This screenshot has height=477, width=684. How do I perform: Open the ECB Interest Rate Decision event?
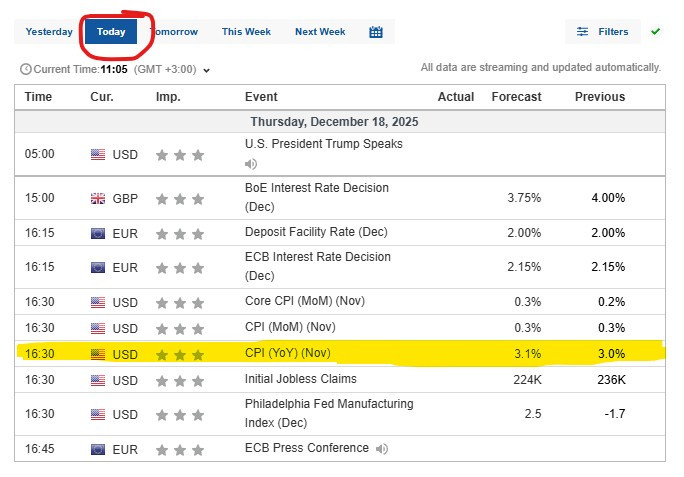coord(318,266)
